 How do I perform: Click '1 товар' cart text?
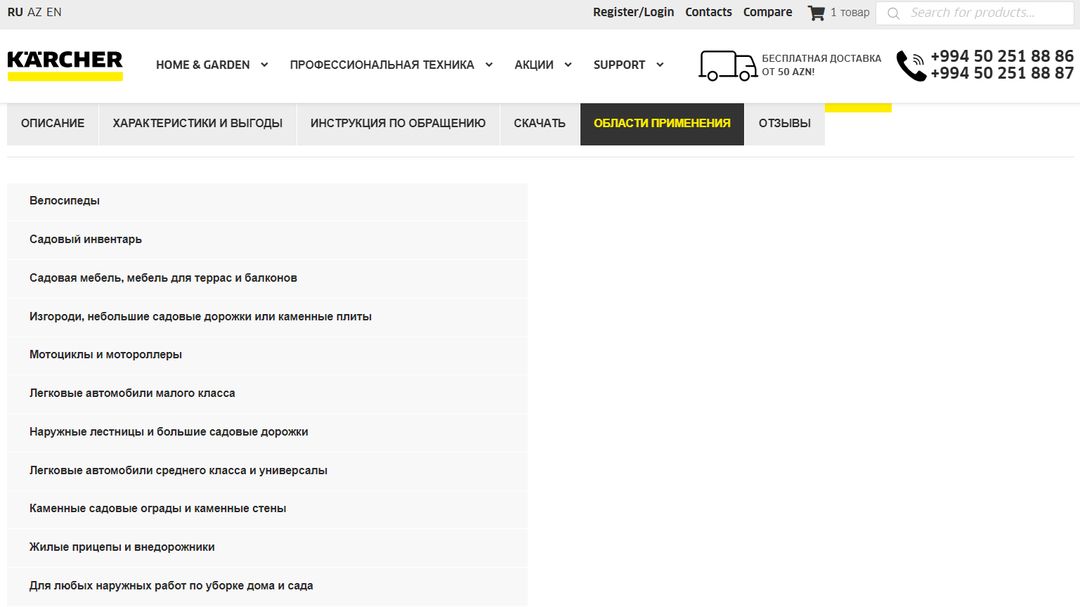point(850,12)
